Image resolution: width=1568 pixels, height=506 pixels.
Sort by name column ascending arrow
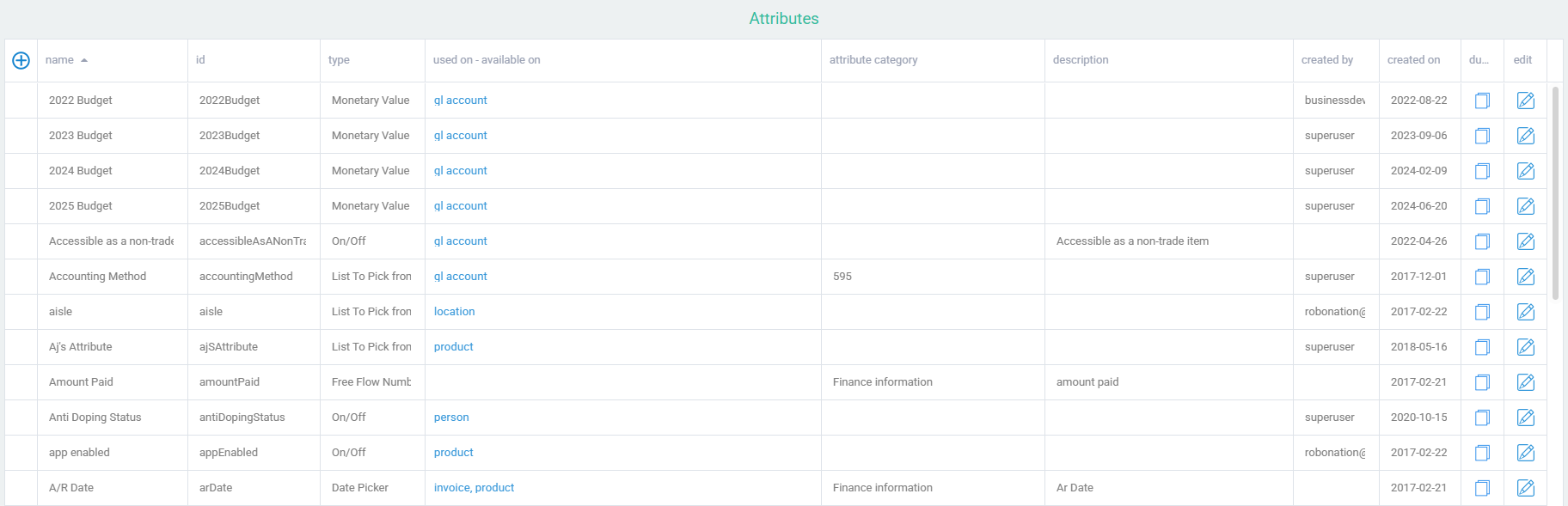coord(84,60)
